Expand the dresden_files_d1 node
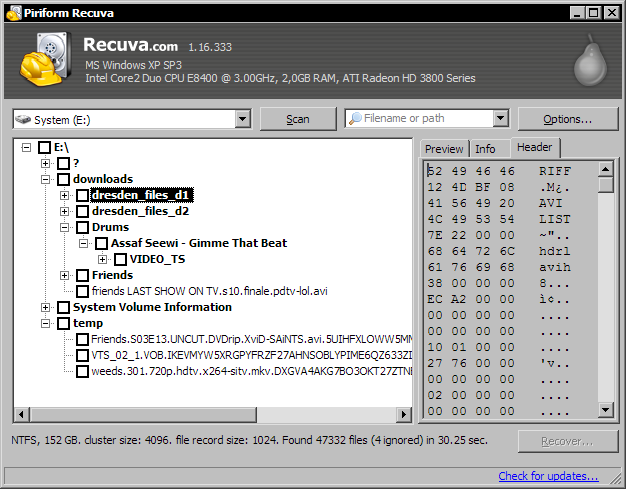 (64, 195)
